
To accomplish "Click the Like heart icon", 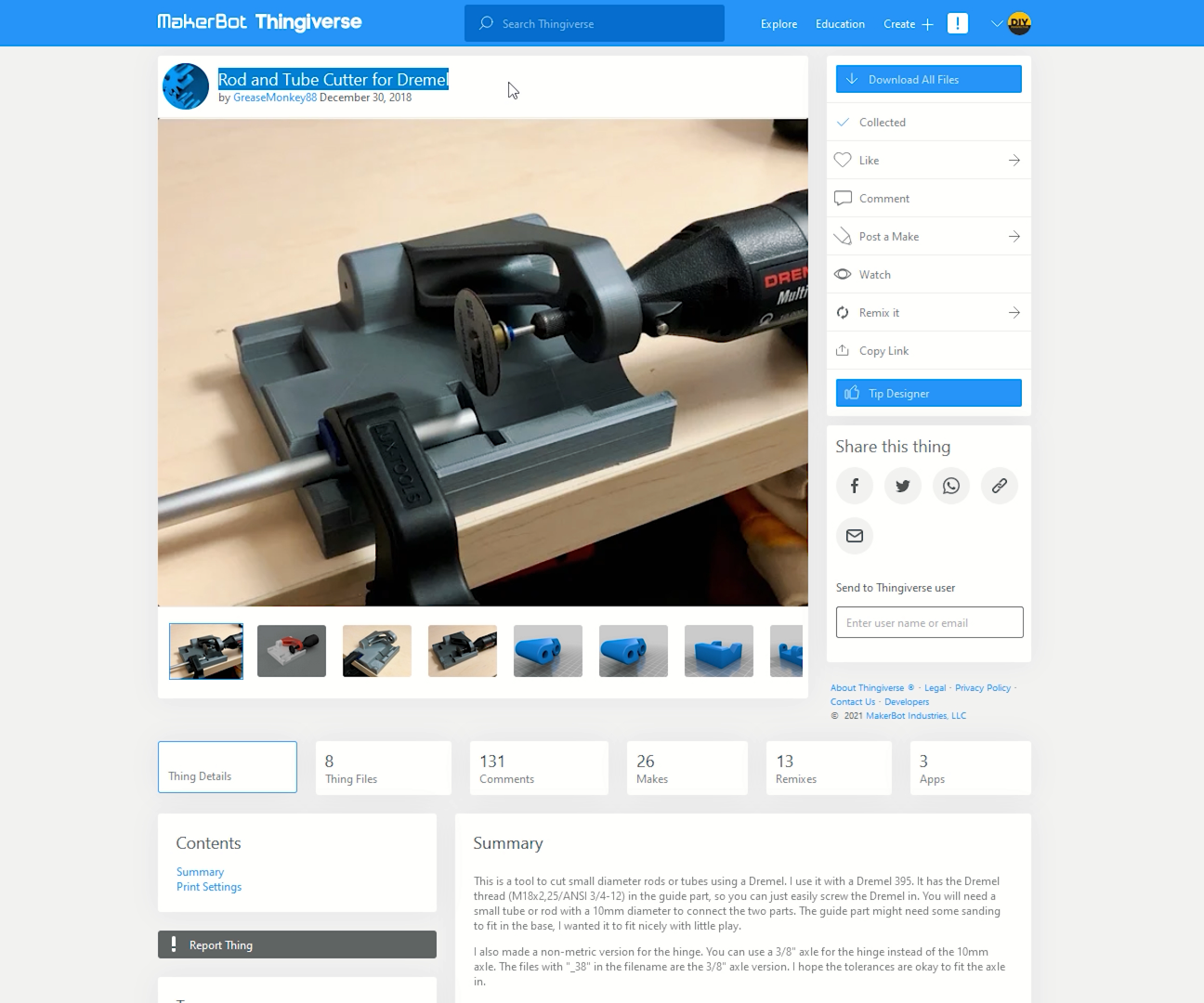I will [843, 160].
